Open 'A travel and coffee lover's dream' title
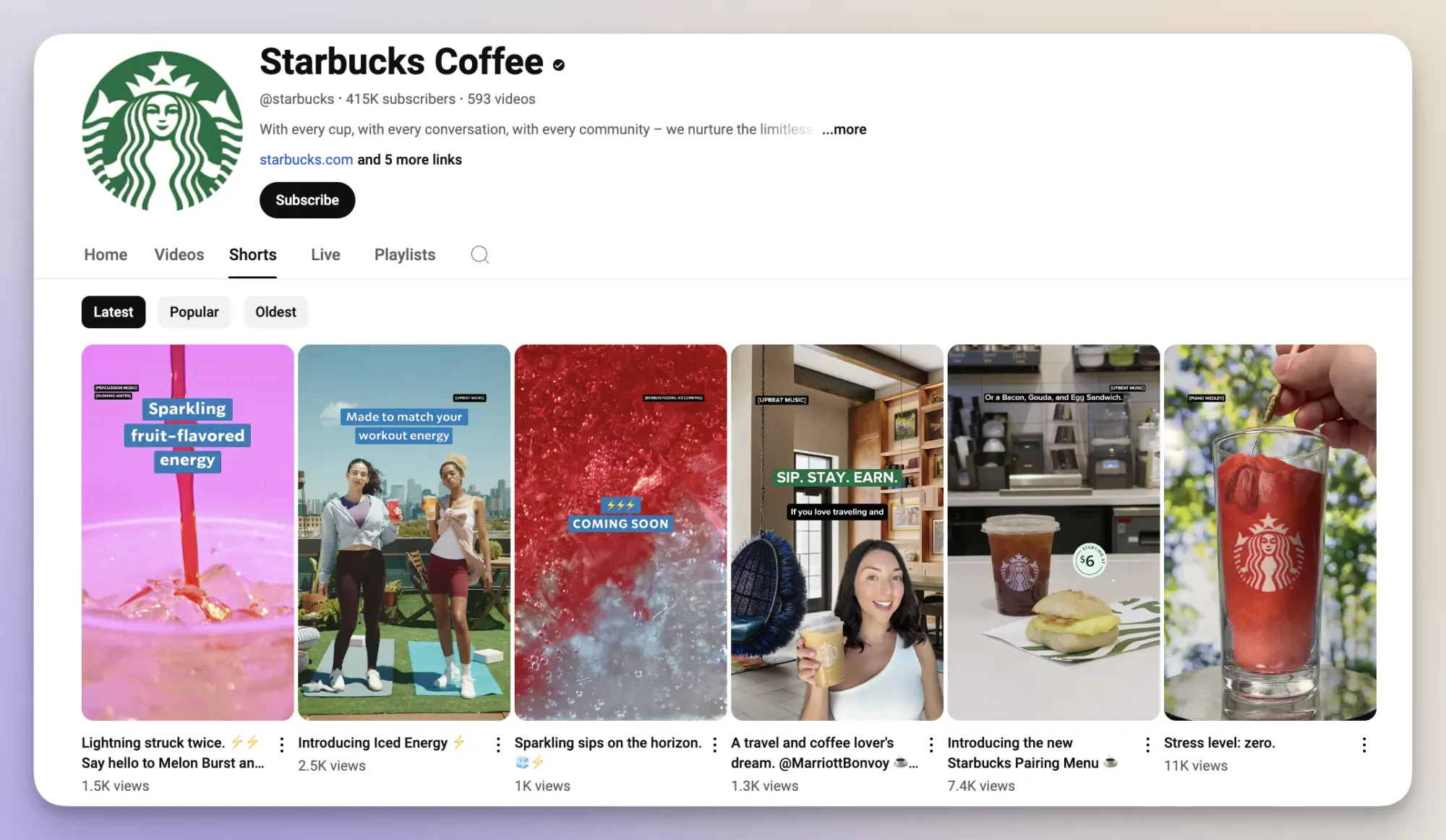The width and height of the screenshot is (1446, 840). pos(824,753)
